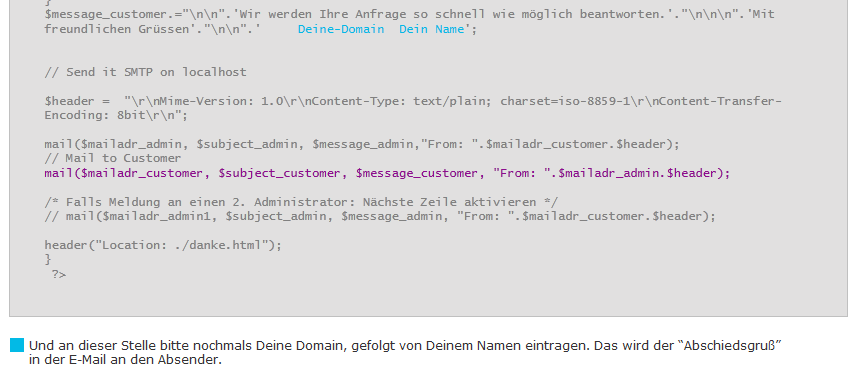The width and height of the screenshot is (859, 372).
Task: Click the highlighted 'Dein Name' placeholder text
Action: coord(431,29)
